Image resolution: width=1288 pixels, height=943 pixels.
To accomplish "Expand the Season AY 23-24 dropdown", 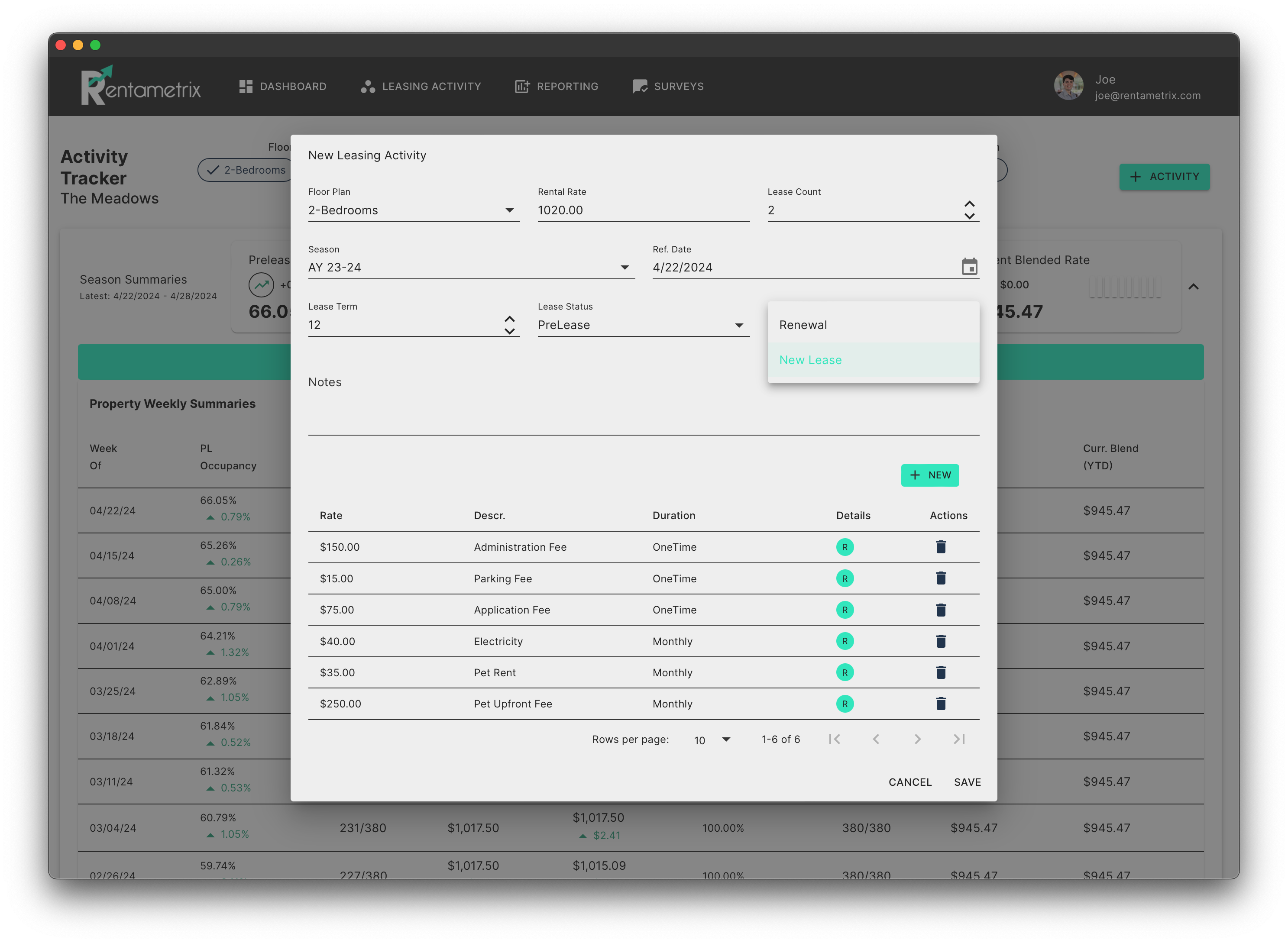I will click(x=471, y=267).
